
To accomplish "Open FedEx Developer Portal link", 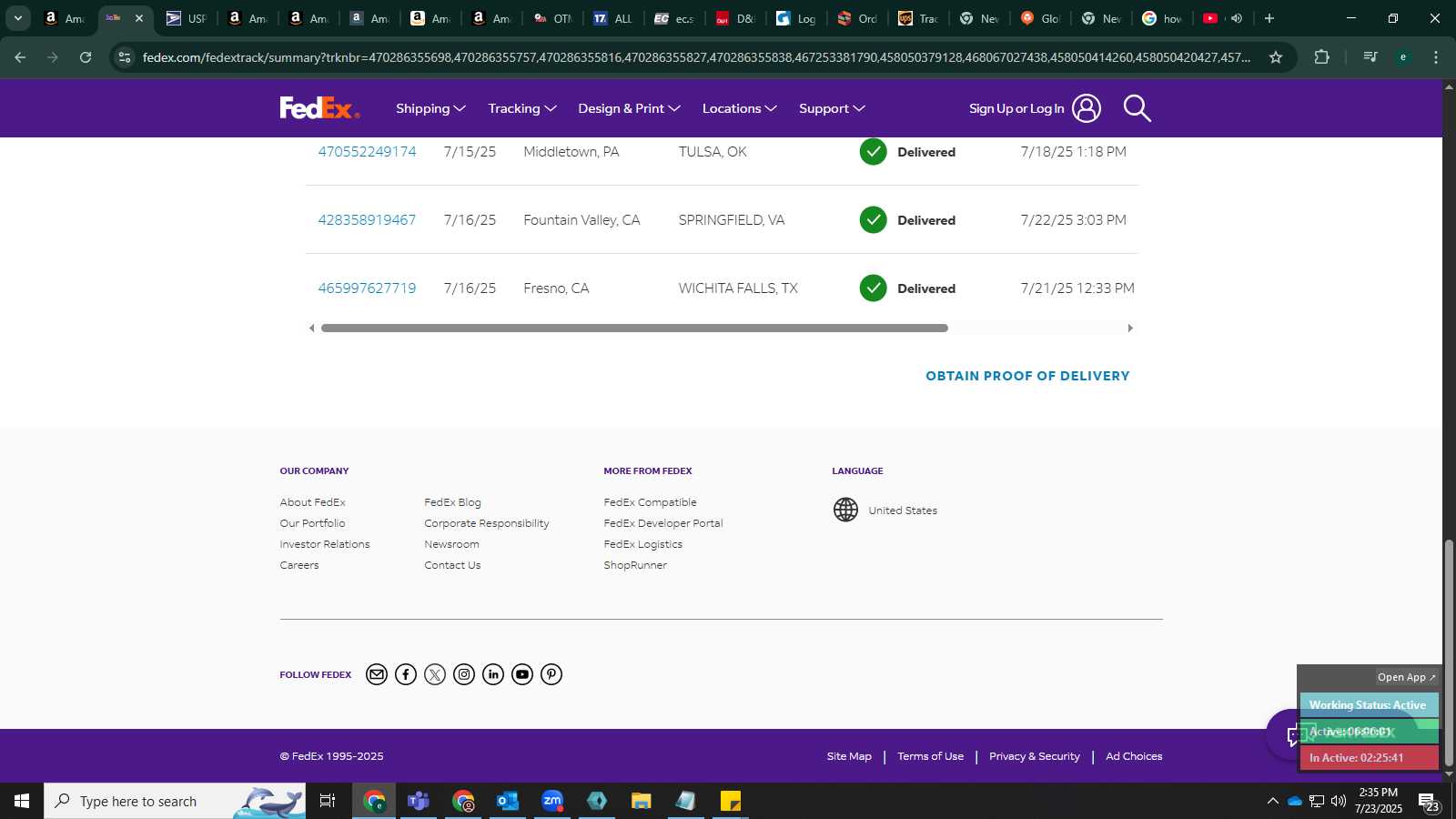I will click(x=662, y=523).
